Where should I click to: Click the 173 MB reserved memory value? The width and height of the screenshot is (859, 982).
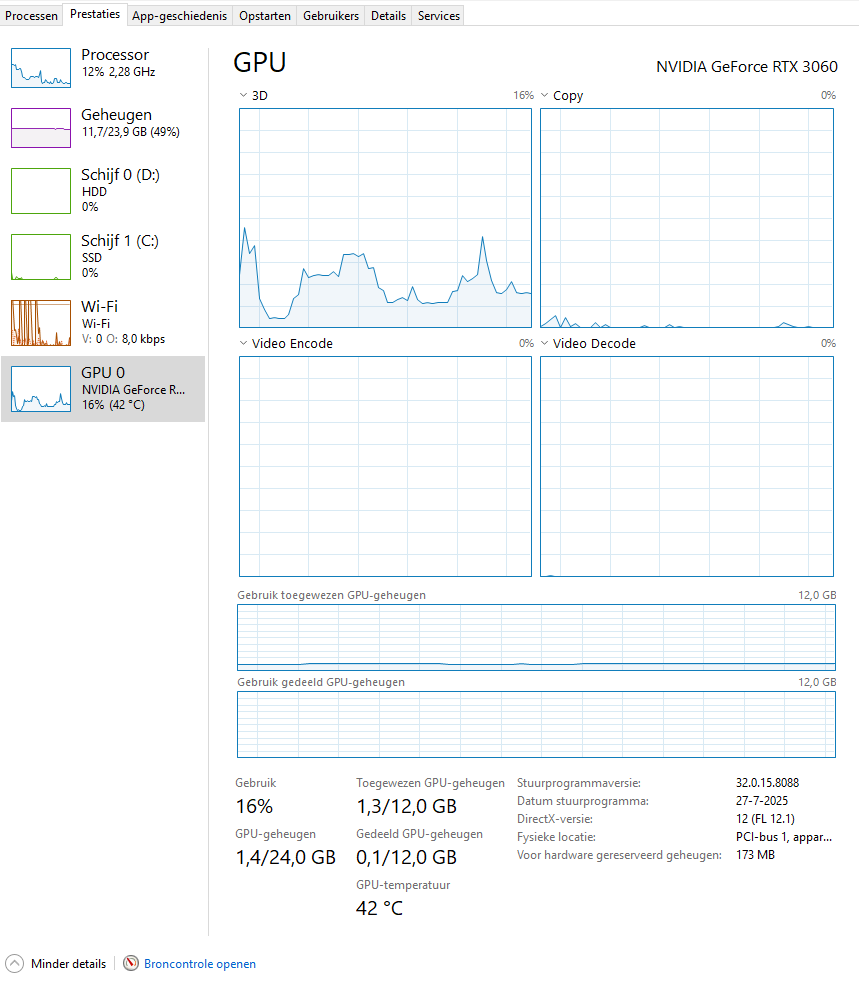[755, 855]
